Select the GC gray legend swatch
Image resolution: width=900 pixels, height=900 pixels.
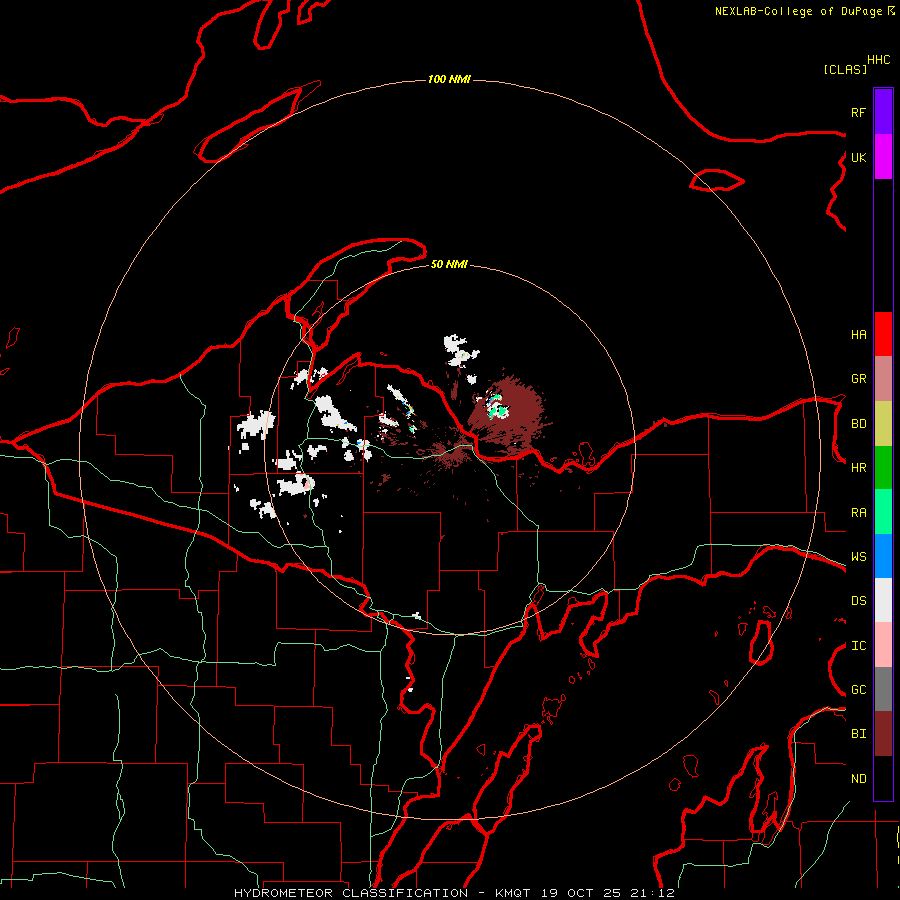coord(883,689)
